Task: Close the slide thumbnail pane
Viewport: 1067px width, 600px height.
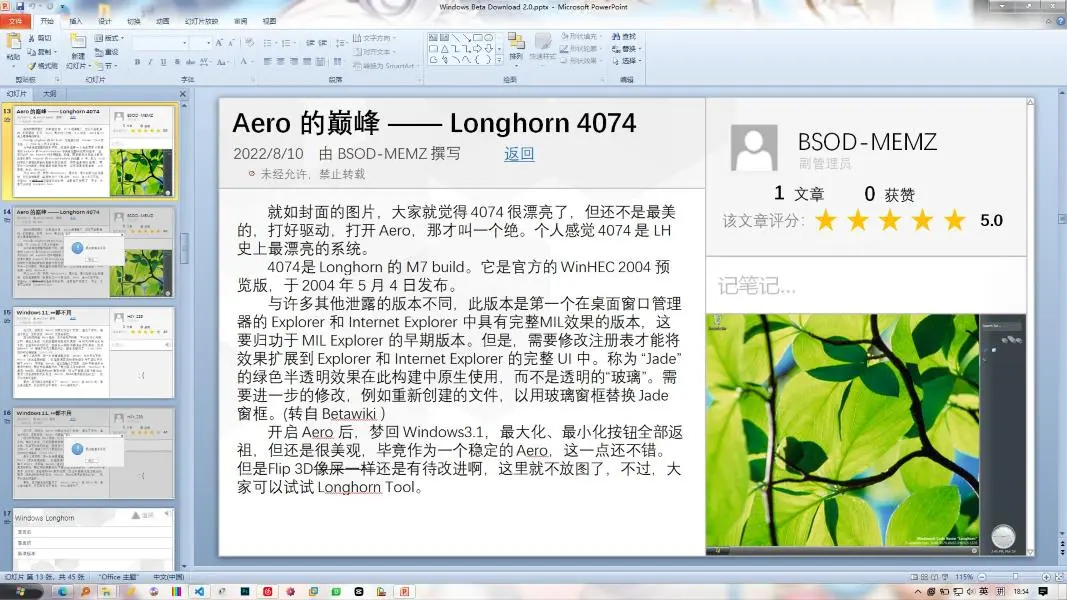Action: (182, 94)
